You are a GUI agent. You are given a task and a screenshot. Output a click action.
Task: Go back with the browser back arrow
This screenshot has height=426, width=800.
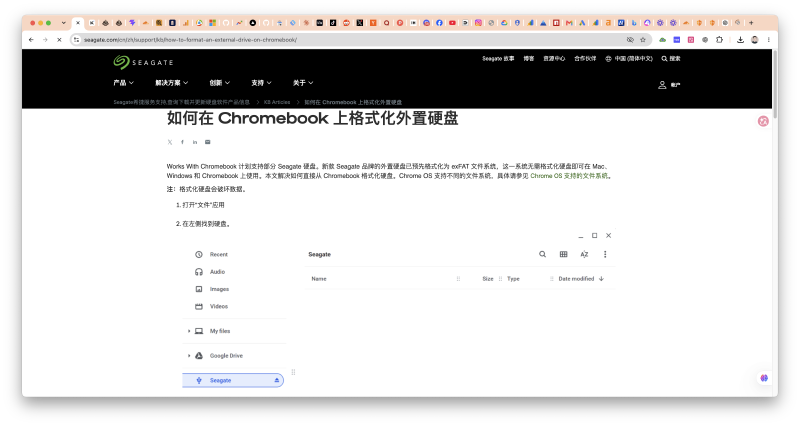(32, 40)
